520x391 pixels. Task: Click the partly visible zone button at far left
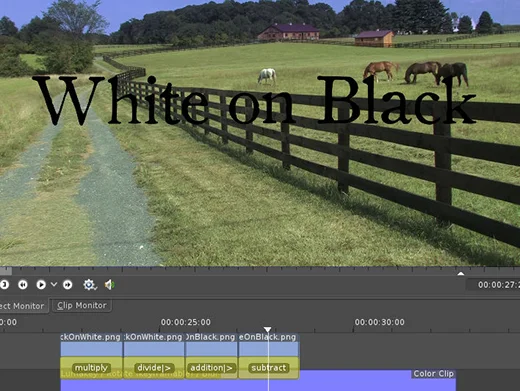point(4,285)
